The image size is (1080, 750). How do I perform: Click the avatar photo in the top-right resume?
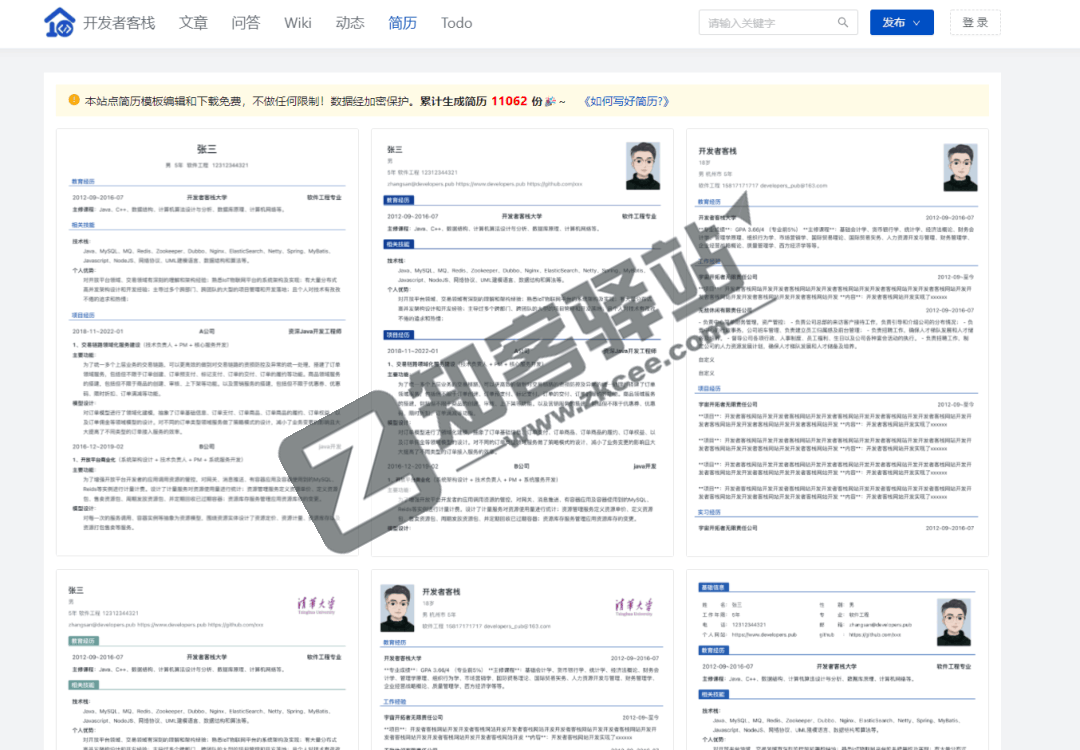(x=960, y=167)
